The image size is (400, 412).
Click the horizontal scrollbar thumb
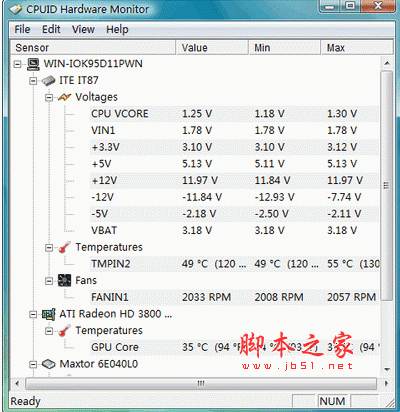tap(201, 383)
